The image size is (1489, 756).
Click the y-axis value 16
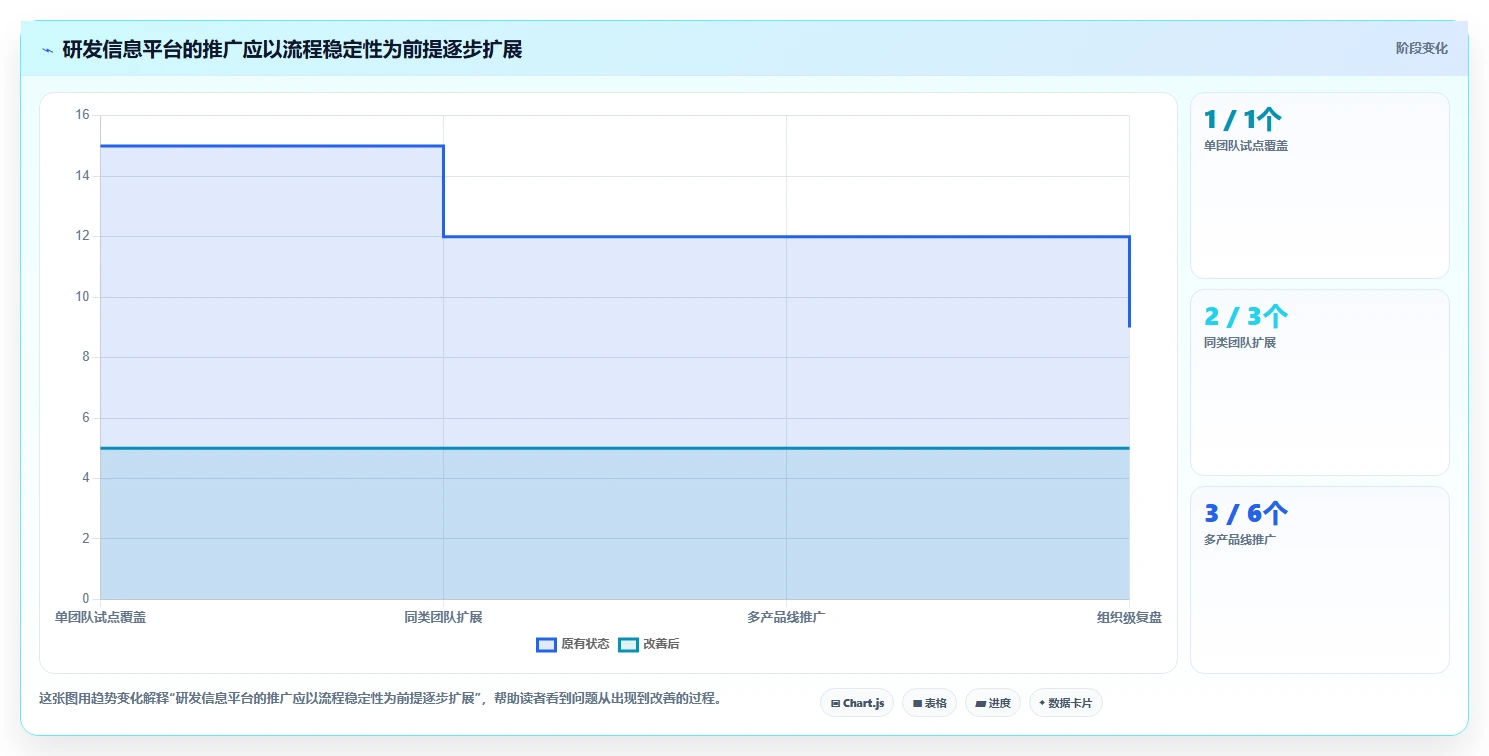pyautogui.click(x=82, y=115)
